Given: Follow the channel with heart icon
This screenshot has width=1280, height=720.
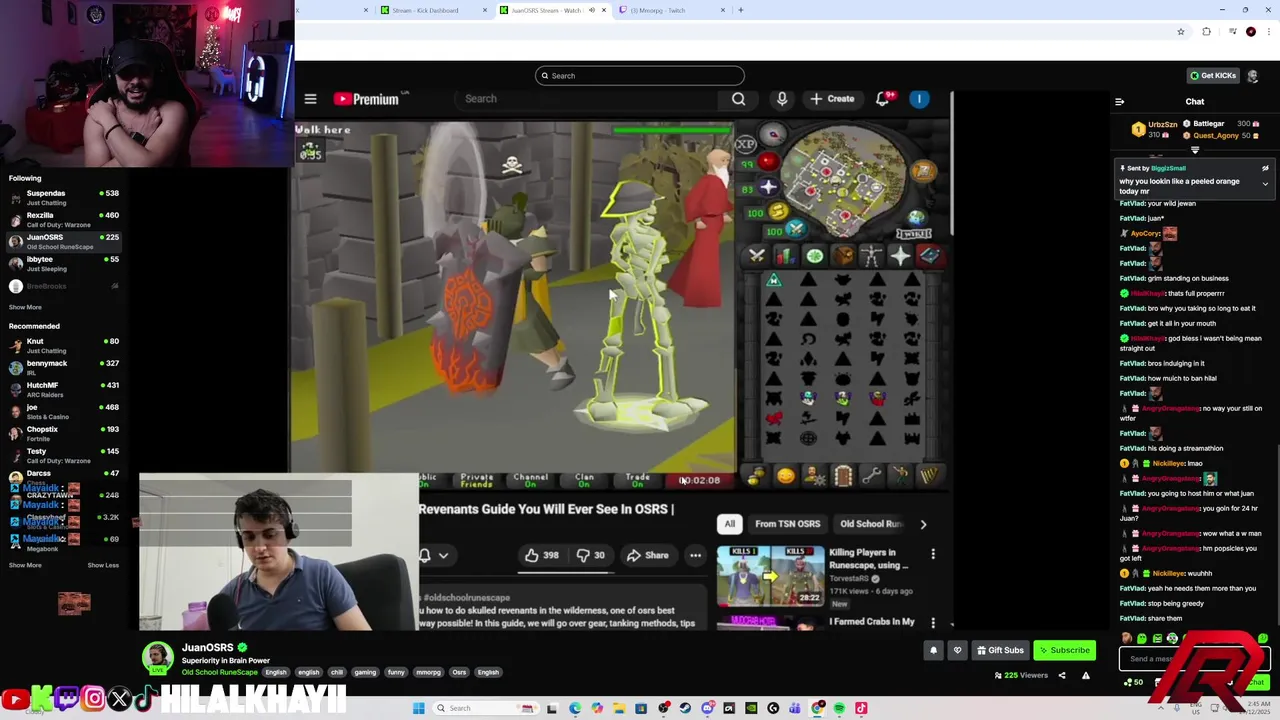Looking at the screenshot, I should coord(957,650).
